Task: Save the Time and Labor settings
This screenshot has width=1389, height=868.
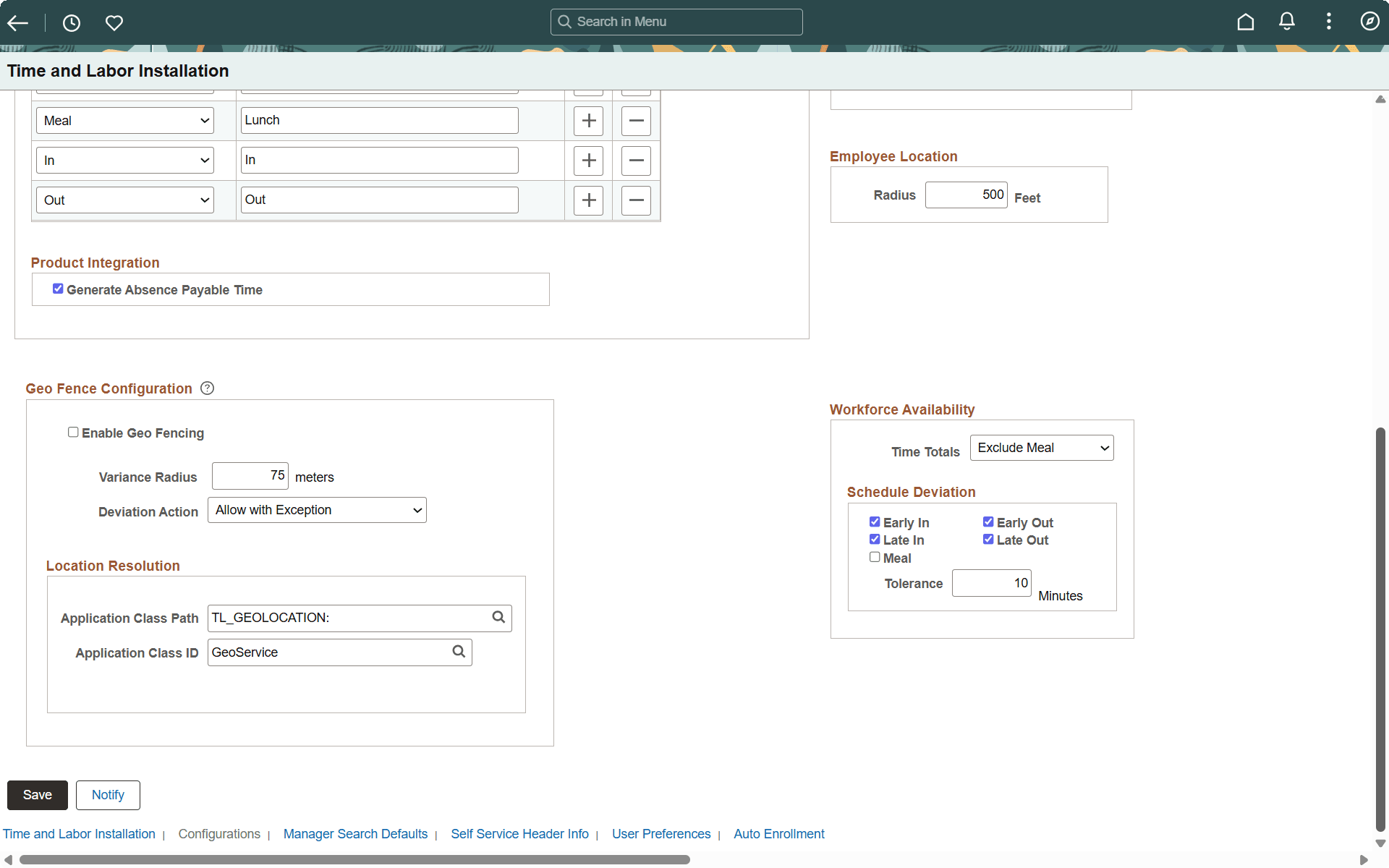Action: (x=37, y=794)
